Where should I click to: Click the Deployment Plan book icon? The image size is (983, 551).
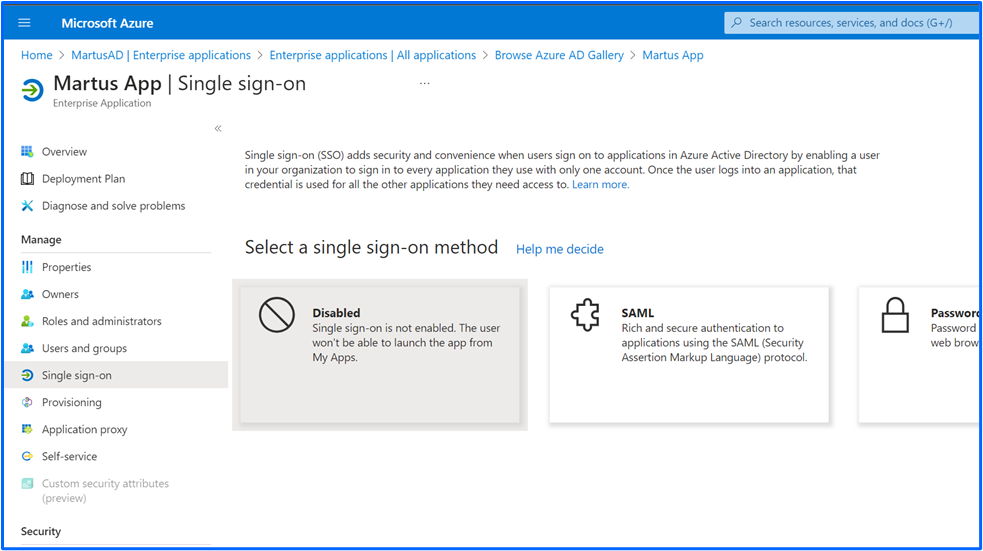tap(27, 179)
